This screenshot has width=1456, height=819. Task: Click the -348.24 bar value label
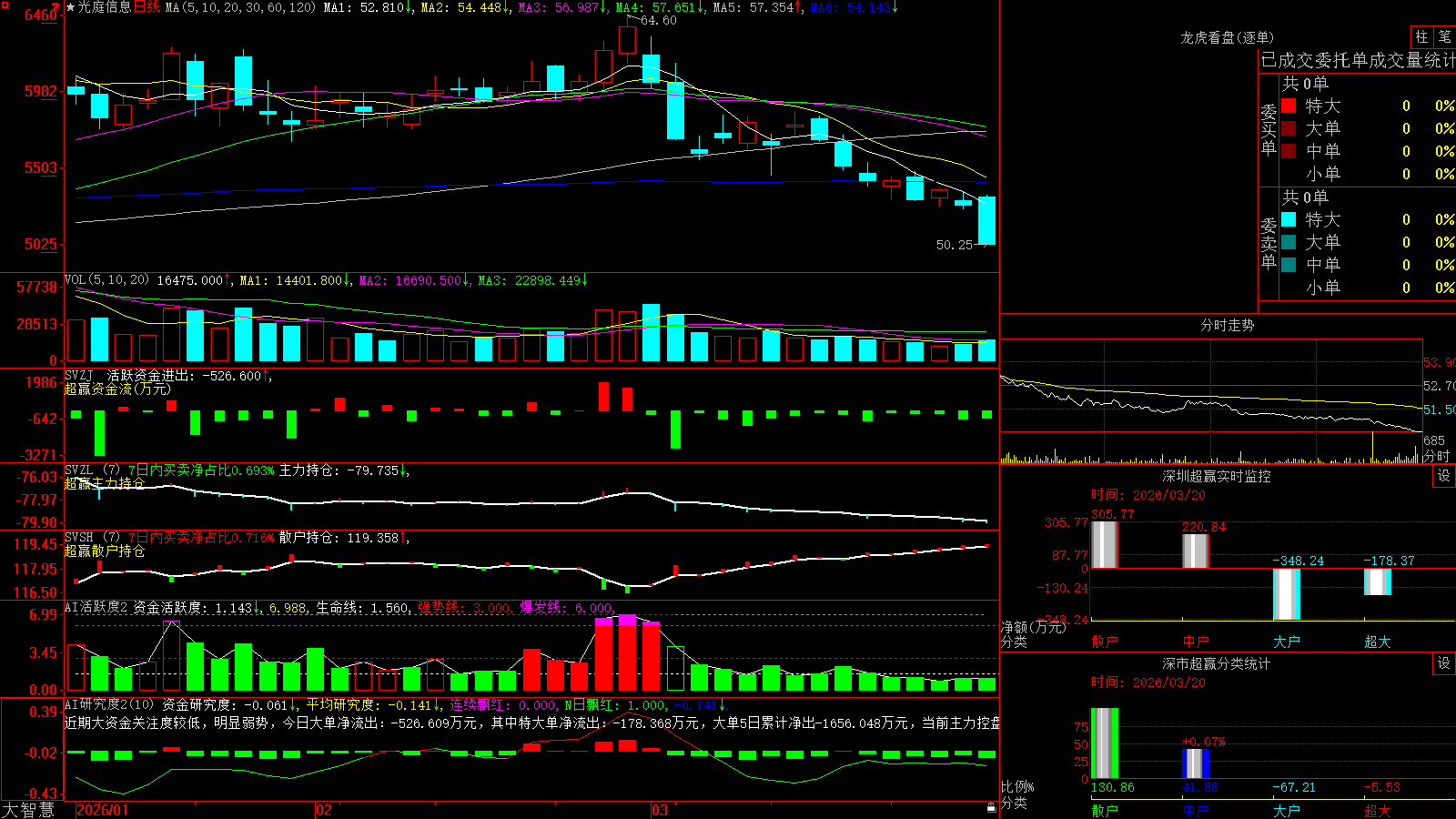pyautogui.click(x=1298, y=561)
